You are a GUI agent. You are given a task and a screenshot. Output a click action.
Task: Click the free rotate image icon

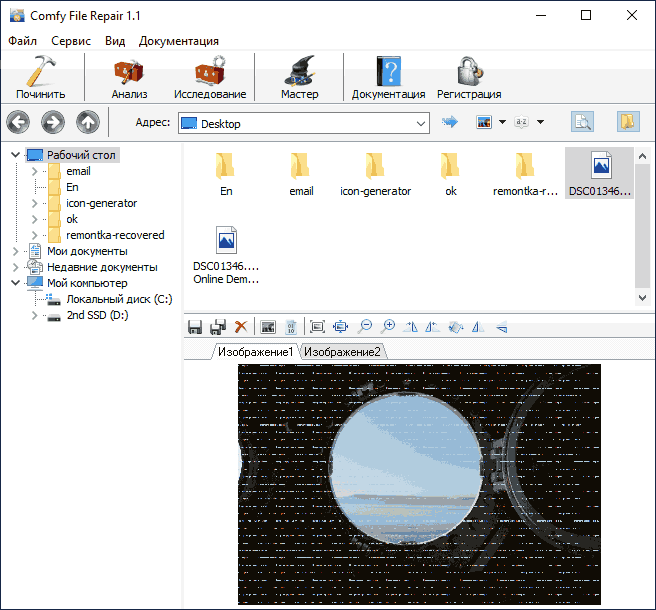tap(456, 327)
